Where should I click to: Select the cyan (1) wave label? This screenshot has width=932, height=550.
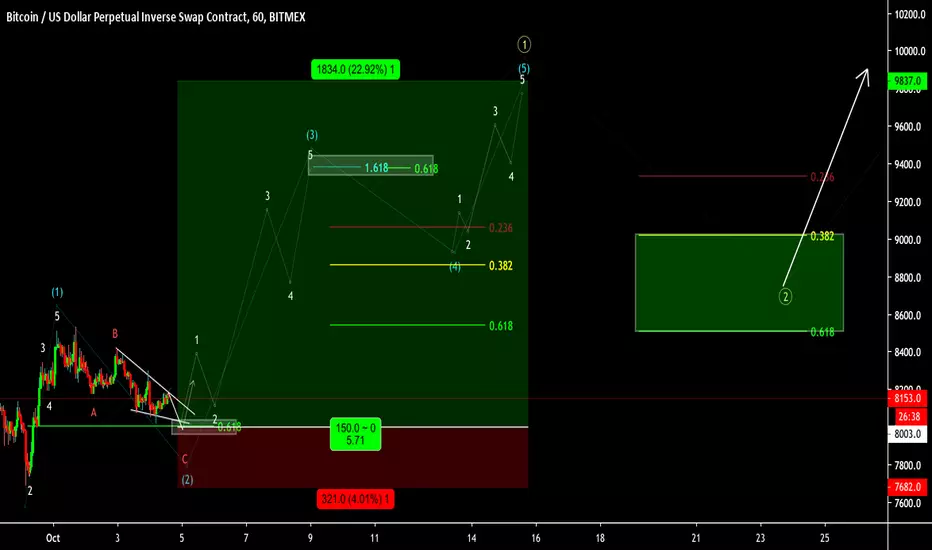[x=57, y=293]
